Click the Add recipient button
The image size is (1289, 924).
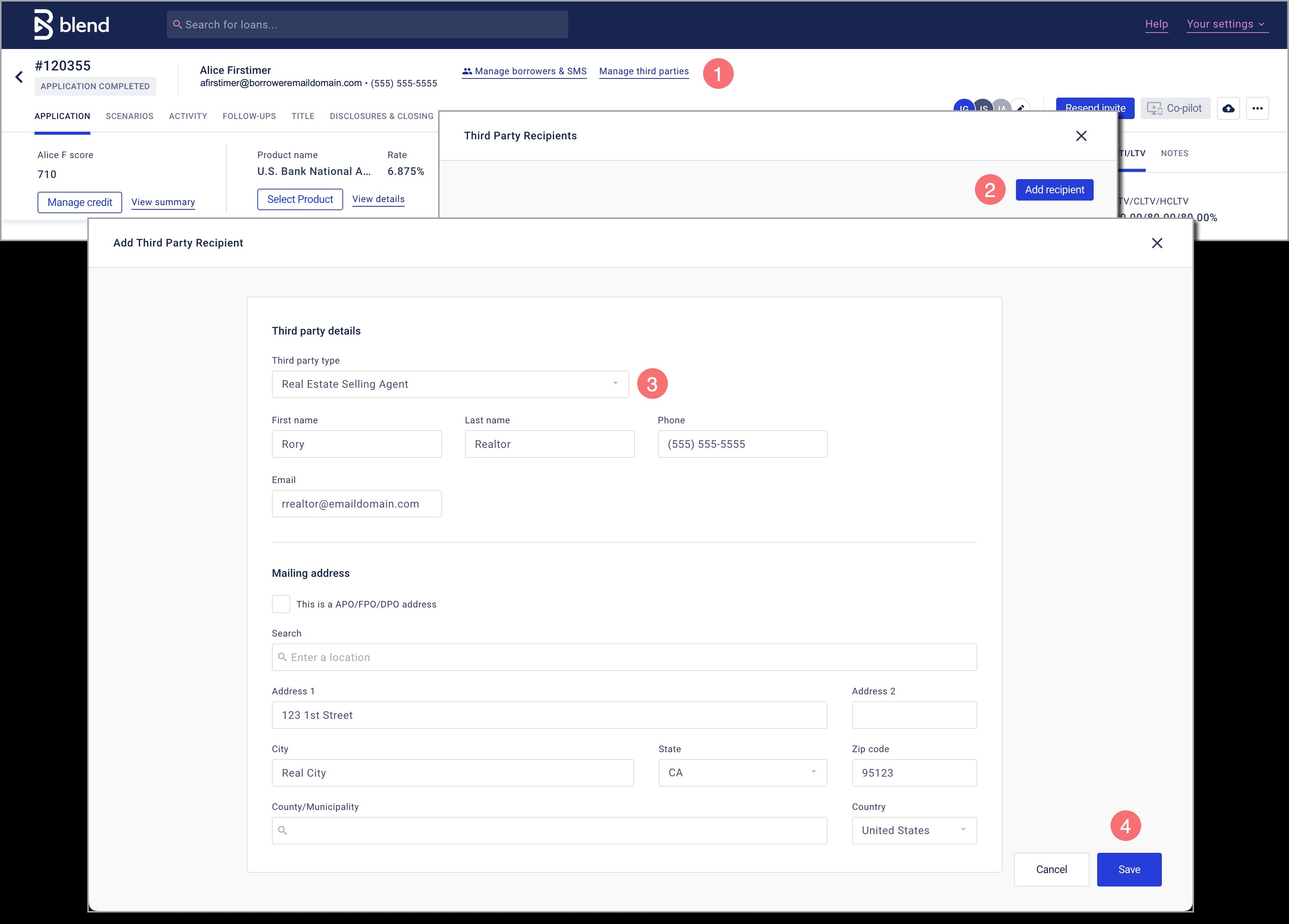tap(1054, 190)
